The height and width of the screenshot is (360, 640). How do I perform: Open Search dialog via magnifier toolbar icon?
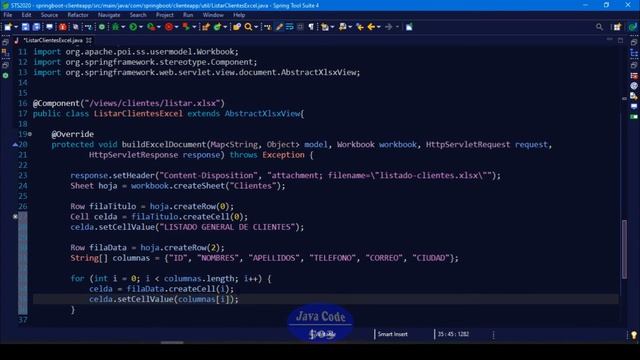(x=248, y=27)
